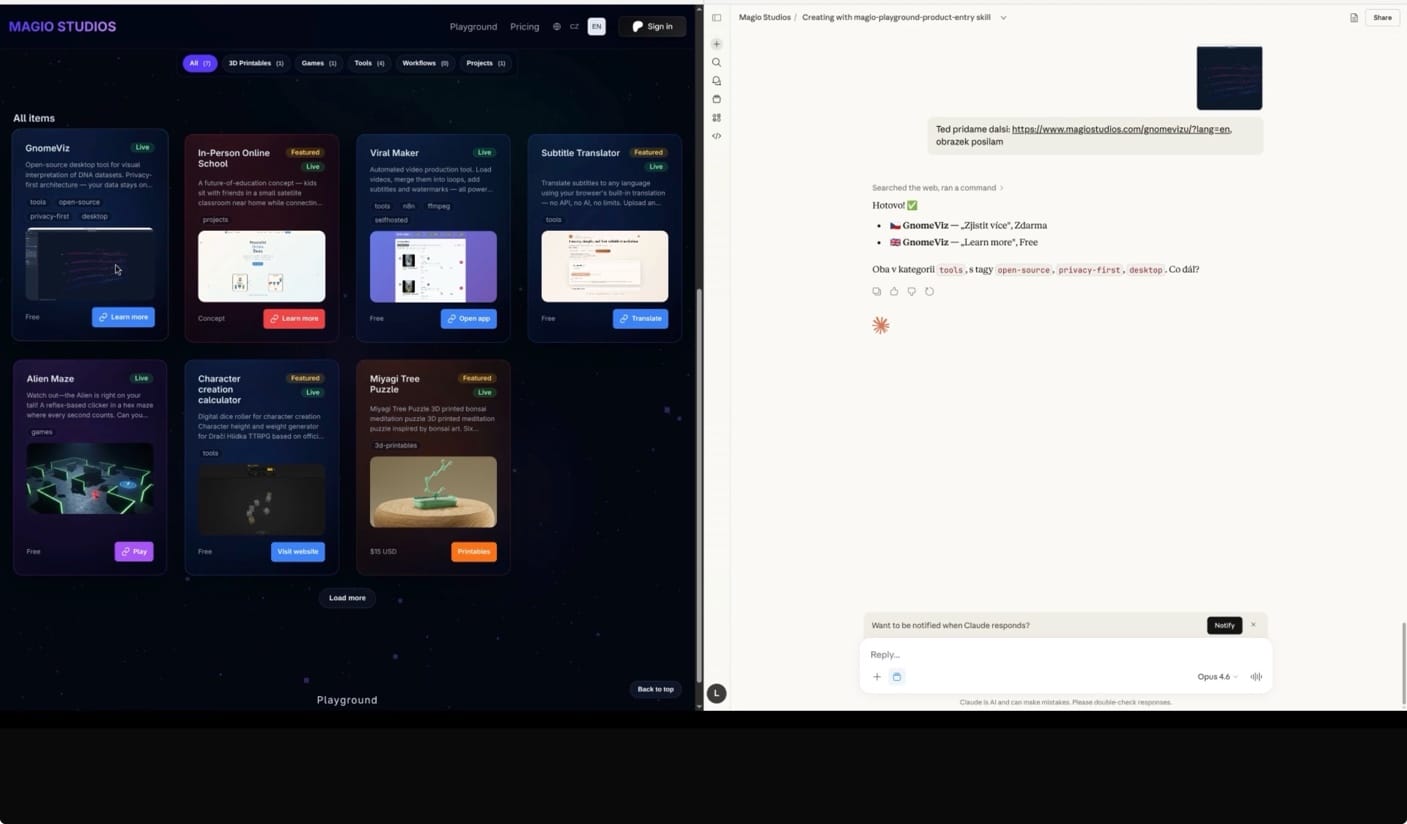1407x824 pixels.
Task: Retry Claude's response with the regenerate icon
Action: 929,291
